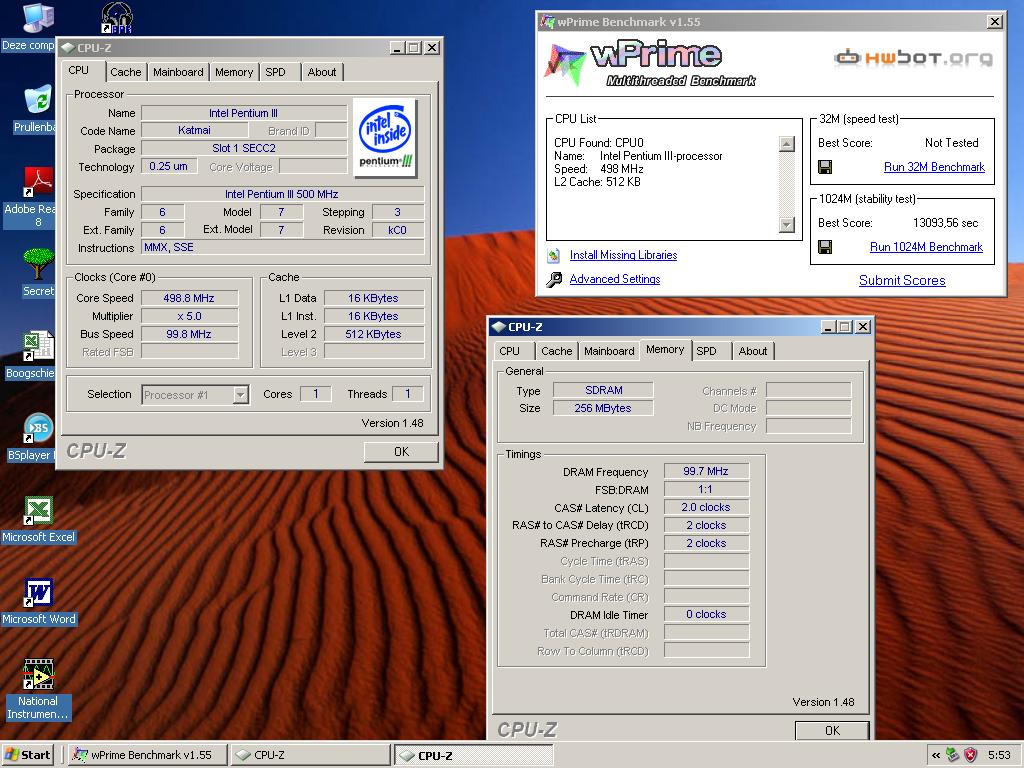Screen dimensions: 1024x768
Task: Click the Size 256 MBytes field
Action: (603, 408)
